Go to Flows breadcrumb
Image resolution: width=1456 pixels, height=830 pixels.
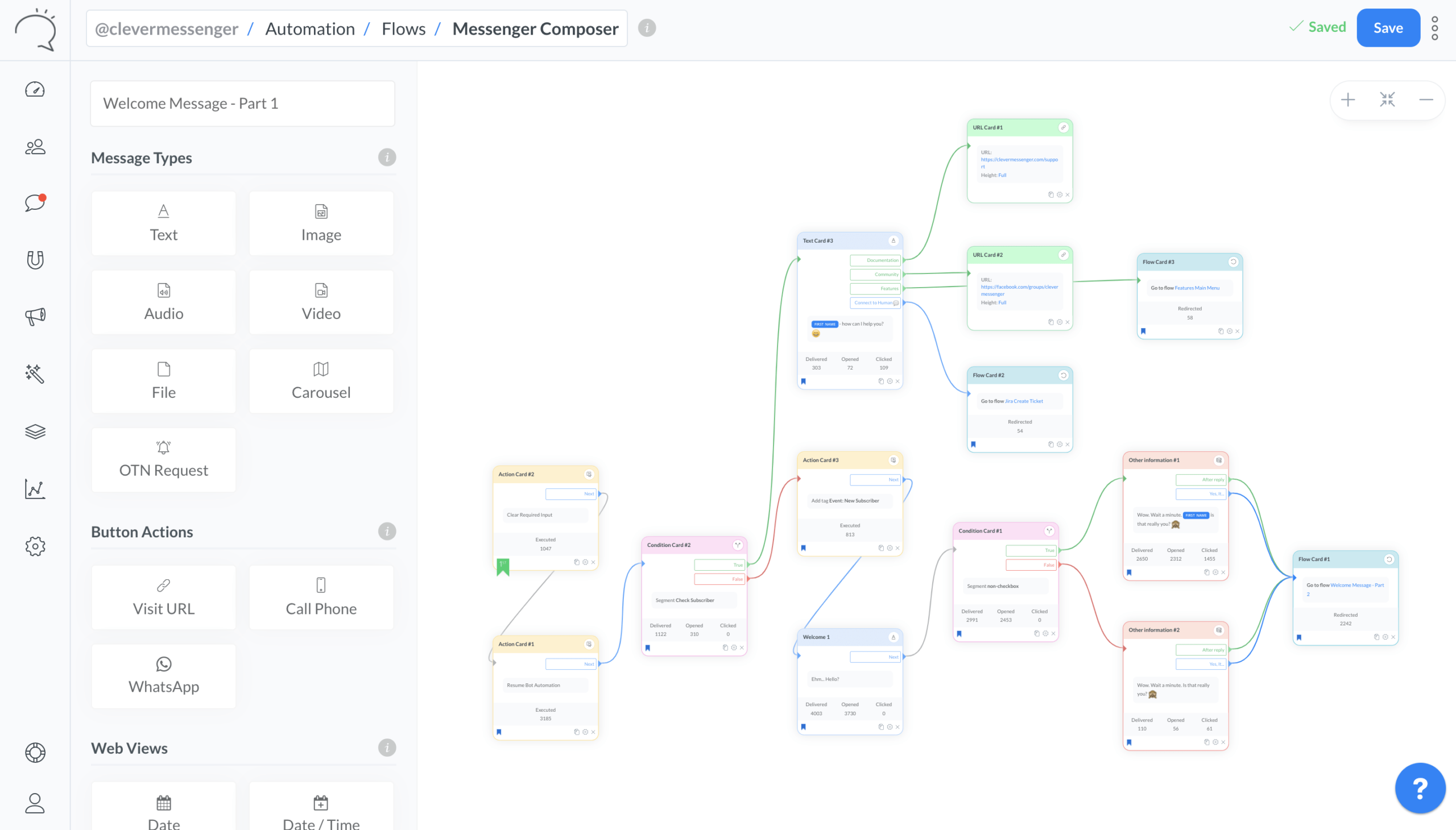(x=403, y=28)
